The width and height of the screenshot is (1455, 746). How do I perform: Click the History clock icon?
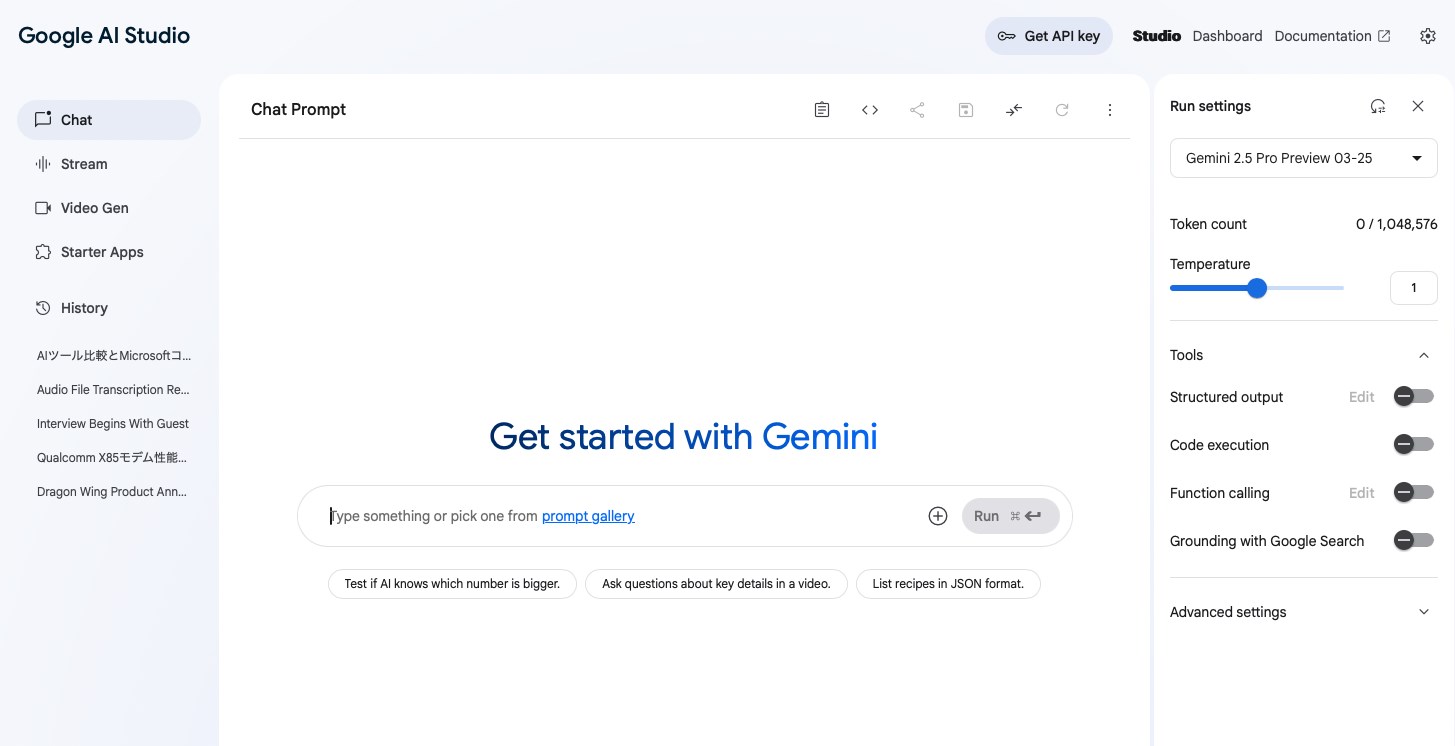click(43, 308)
